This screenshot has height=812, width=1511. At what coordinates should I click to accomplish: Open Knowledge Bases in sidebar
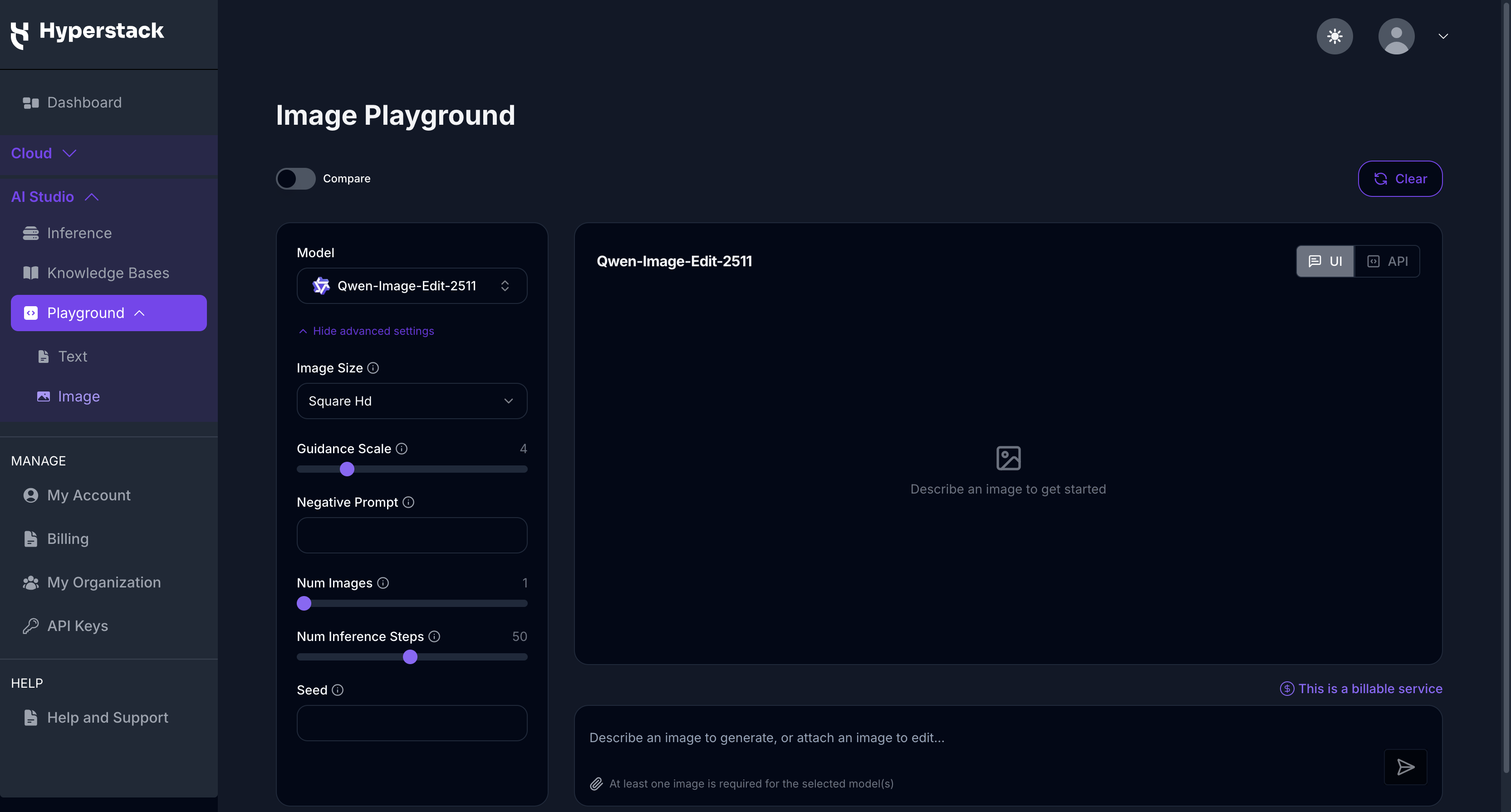(x=96, y=273)
